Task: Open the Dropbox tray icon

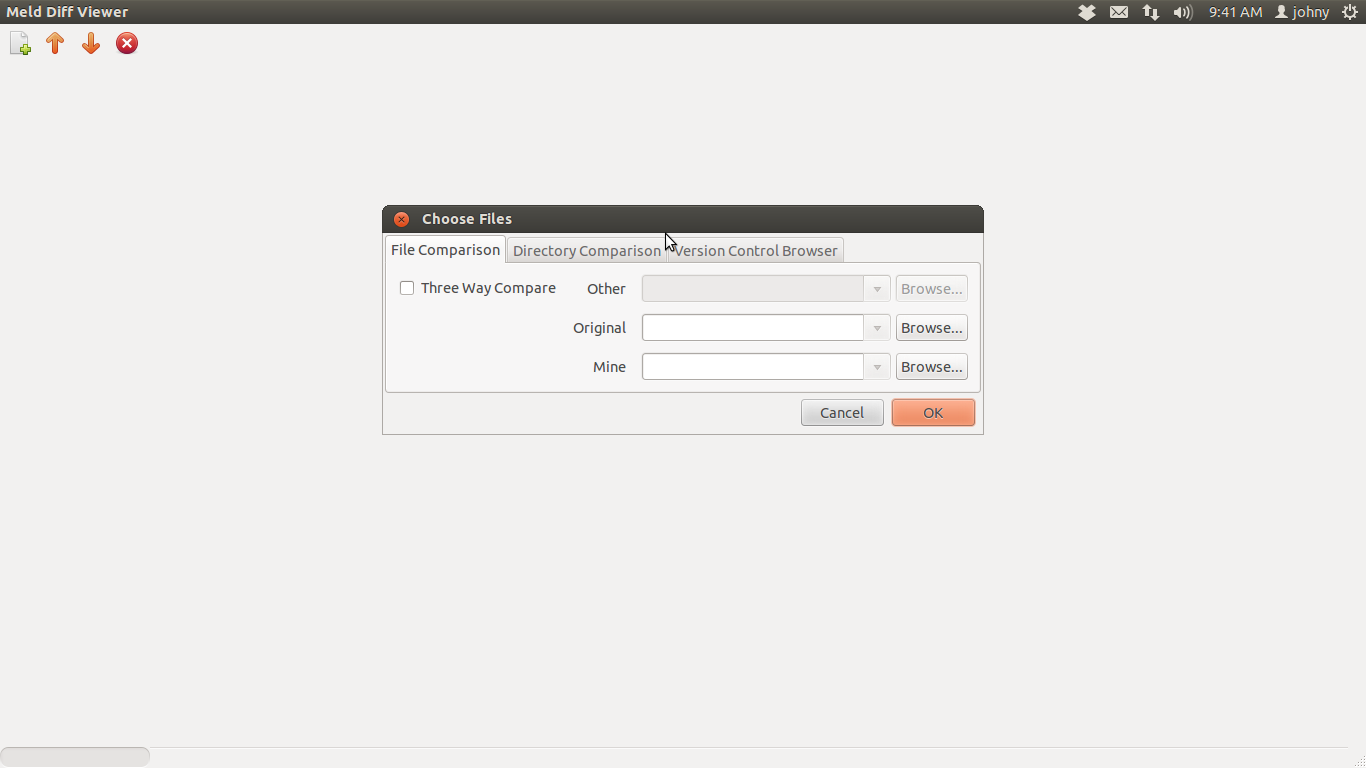Action: click(1087, 12)
